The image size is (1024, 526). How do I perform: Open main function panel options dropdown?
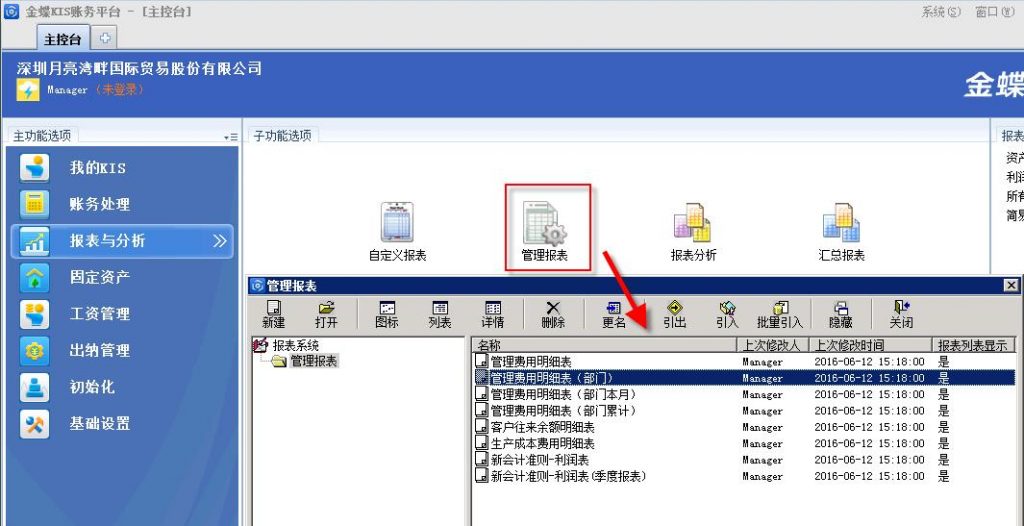point(230,137)
